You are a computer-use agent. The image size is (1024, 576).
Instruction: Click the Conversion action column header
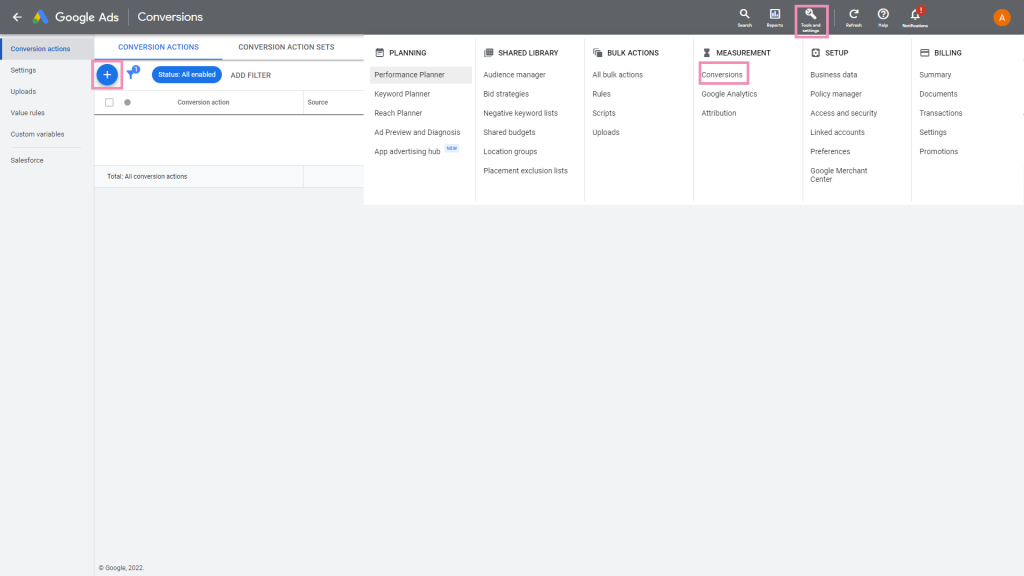[203, 103]
